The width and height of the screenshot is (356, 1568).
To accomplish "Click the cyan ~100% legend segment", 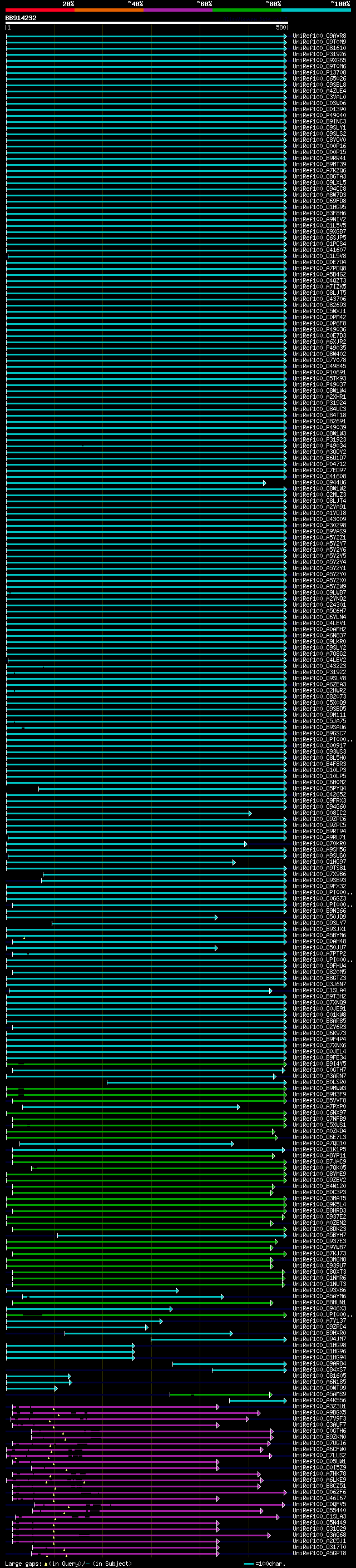I will tap(316, 10).
